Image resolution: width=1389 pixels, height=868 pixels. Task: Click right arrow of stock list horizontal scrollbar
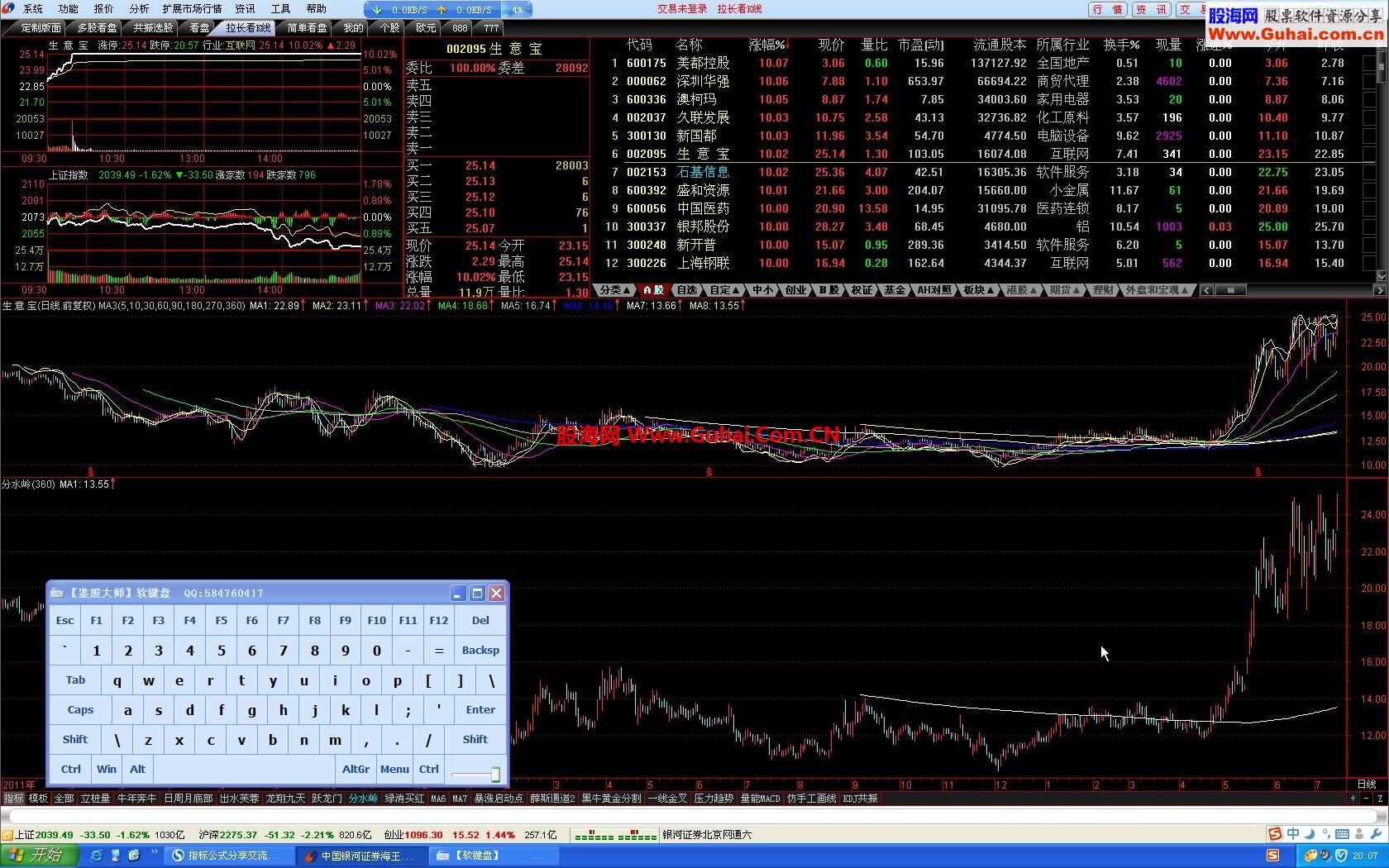[x=1379, y=290]
